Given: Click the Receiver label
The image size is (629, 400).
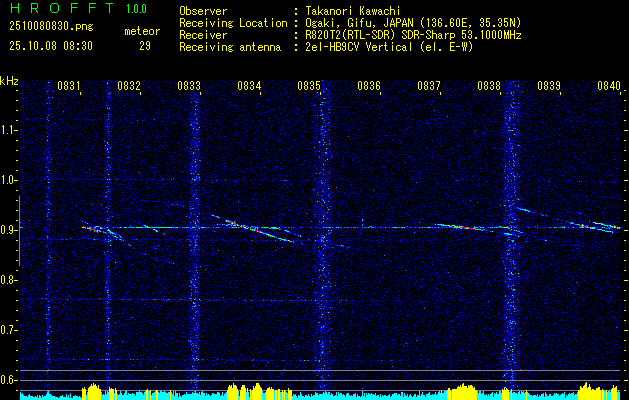Looking at the screenshot, I should 203,35.
